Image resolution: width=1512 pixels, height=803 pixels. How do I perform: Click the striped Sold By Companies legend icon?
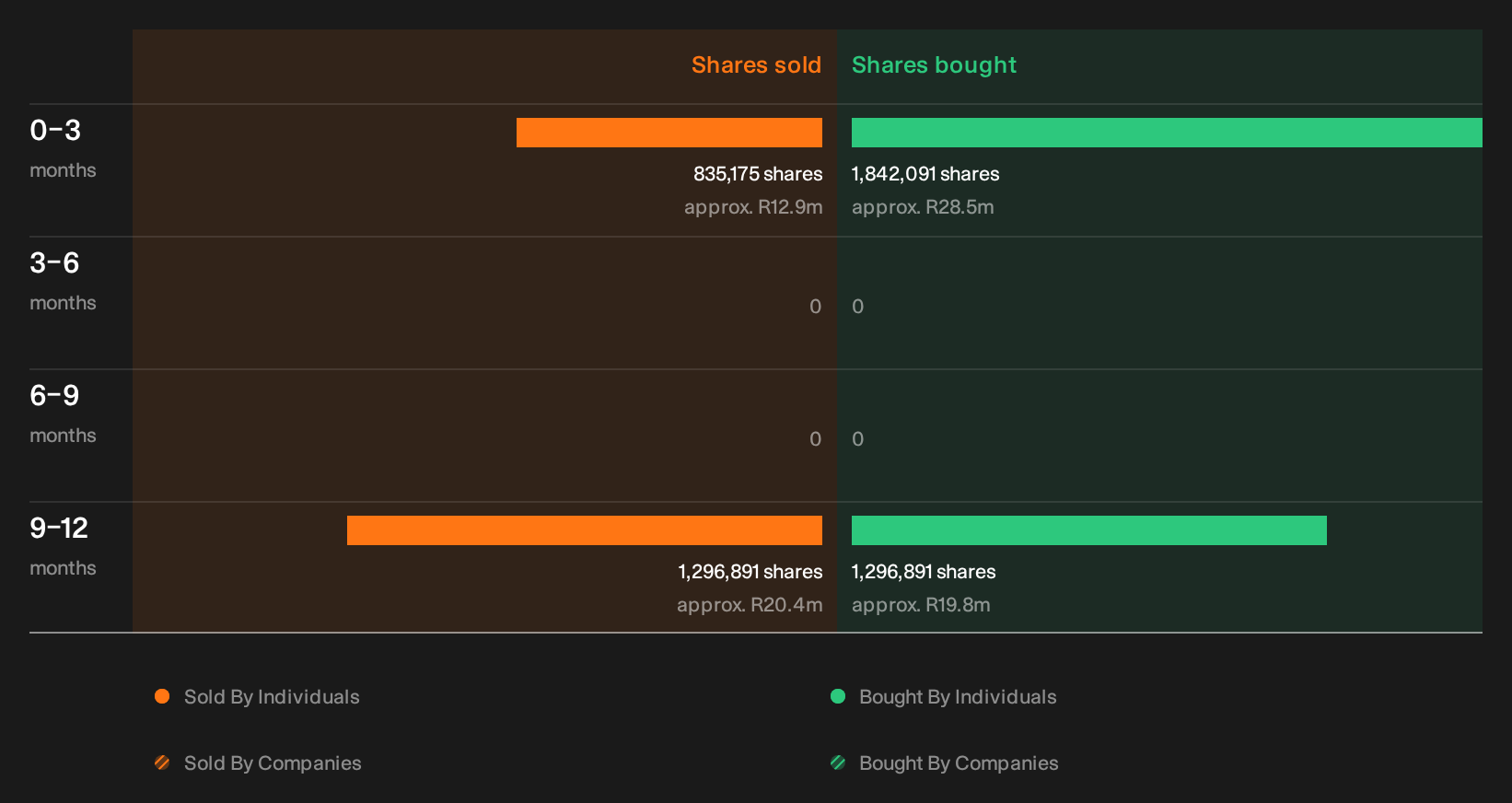(x=162, y=762)
